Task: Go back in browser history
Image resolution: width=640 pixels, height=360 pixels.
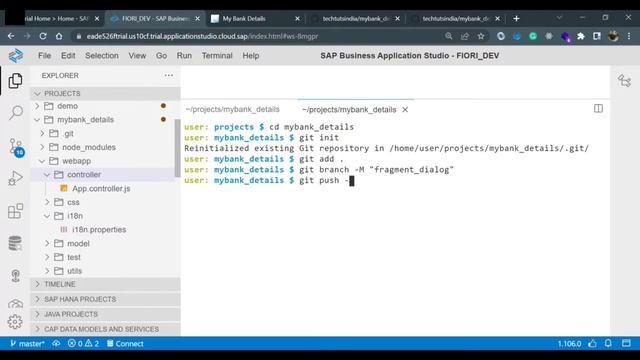Action: point(11,36)
